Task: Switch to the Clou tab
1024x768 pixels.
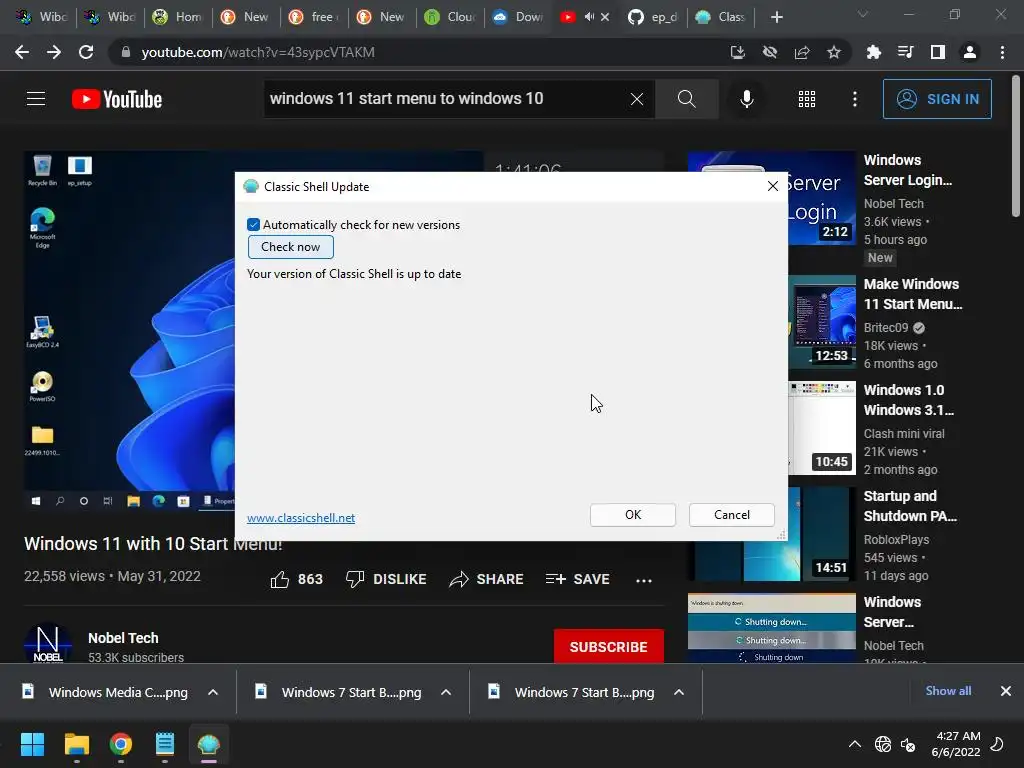Action: click(x=449, y=17)
